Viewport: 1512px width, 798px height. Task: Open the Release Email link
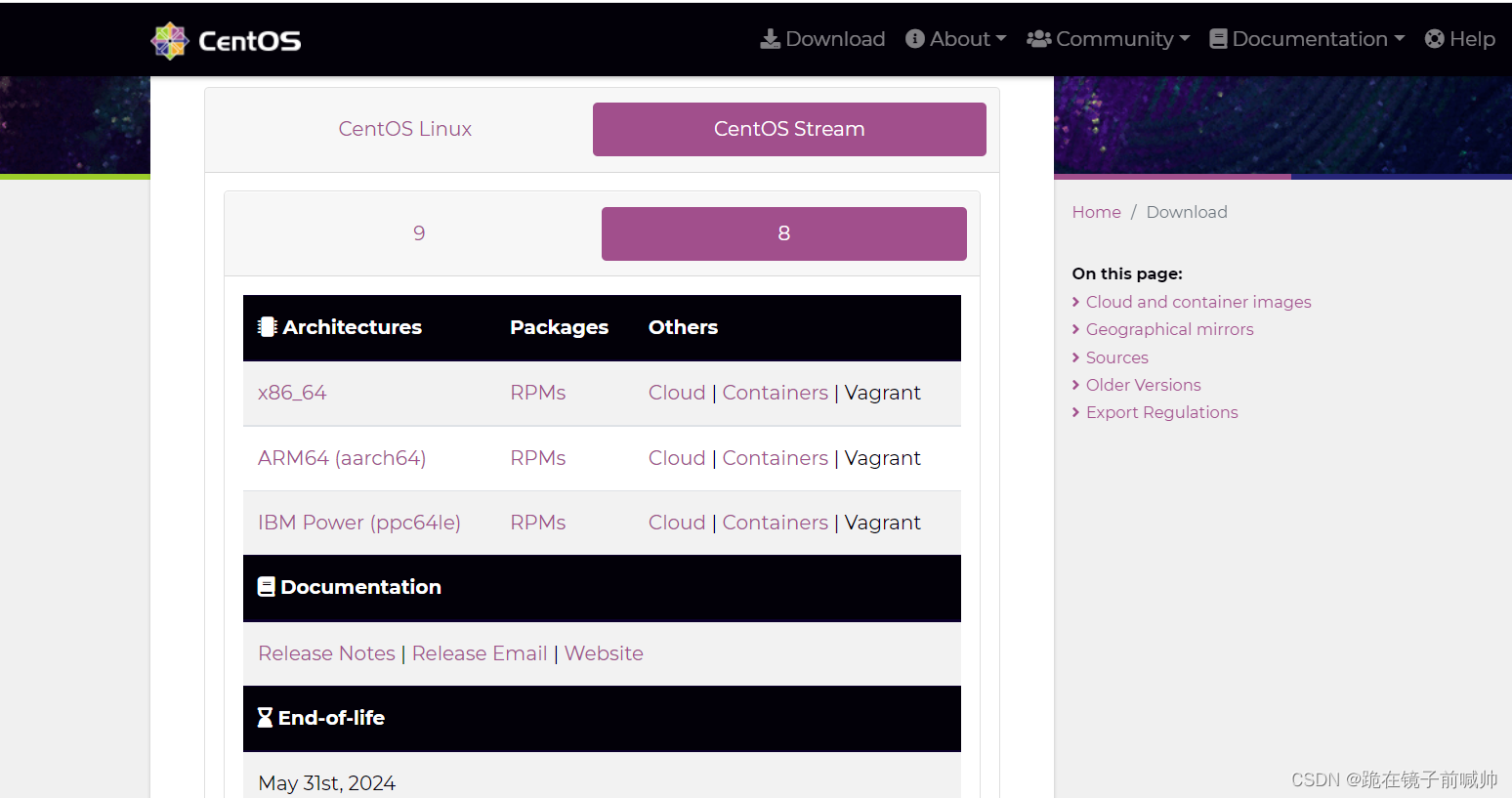[x=480, y=653]
